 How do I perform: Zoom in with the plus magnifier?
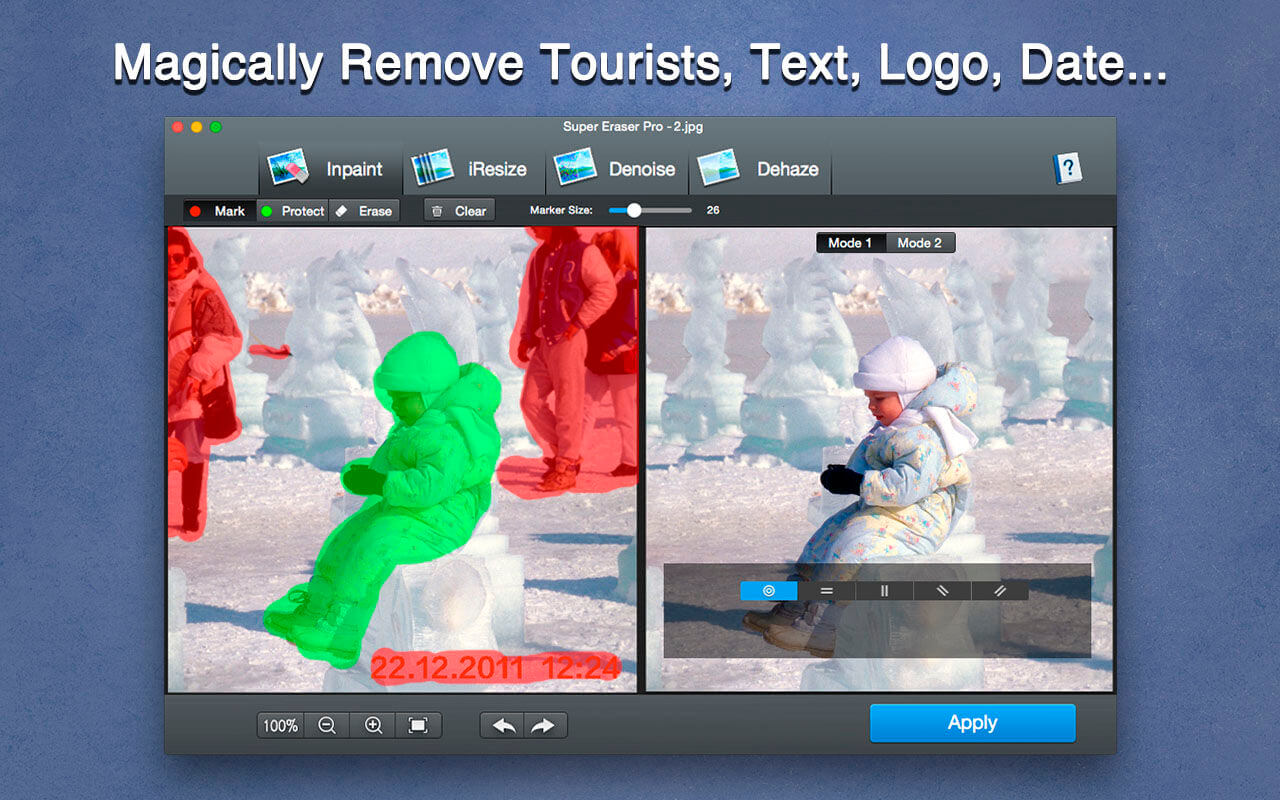point(373,726)
